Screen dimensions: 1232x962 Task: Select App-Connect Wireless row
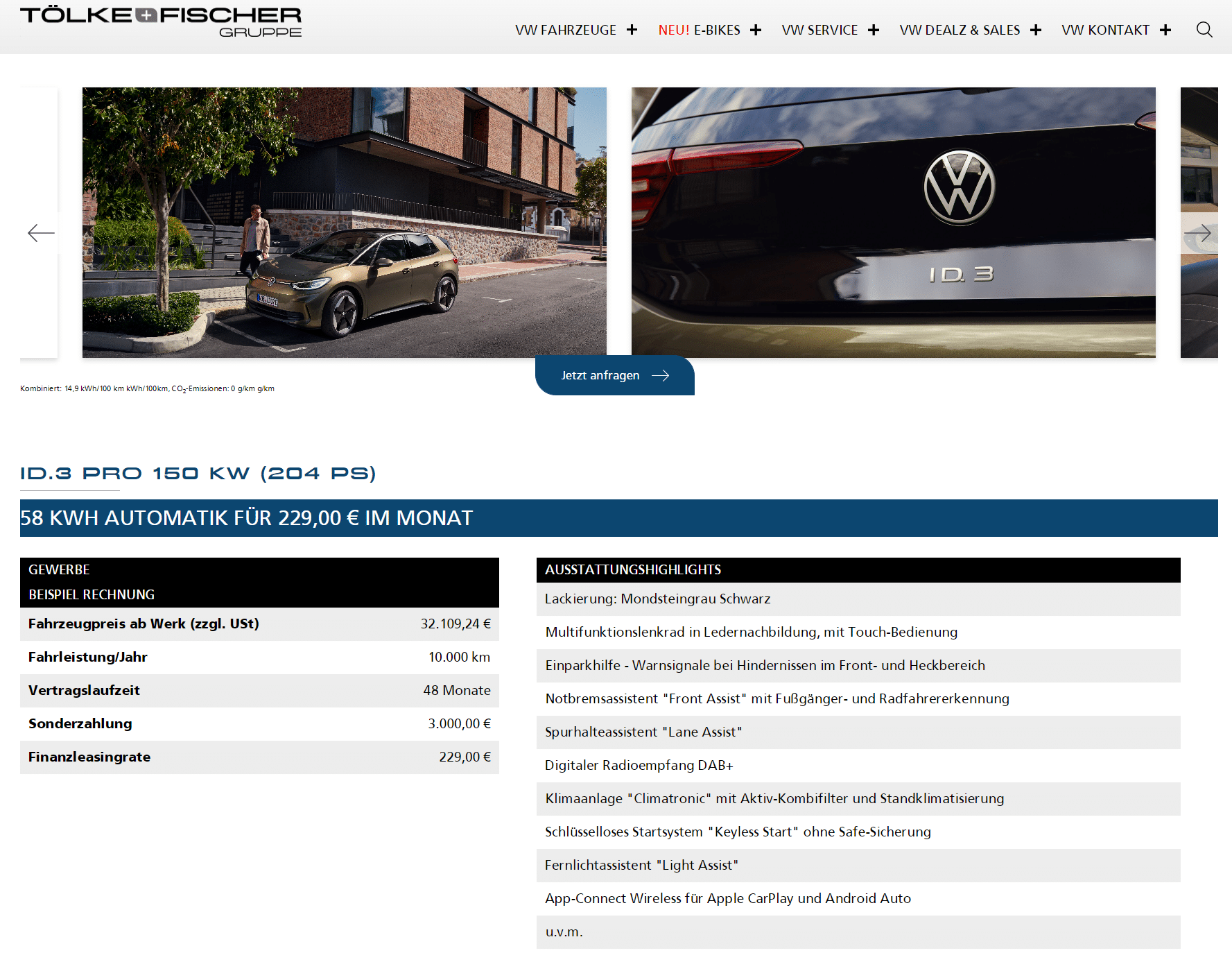tap(858, 898)
